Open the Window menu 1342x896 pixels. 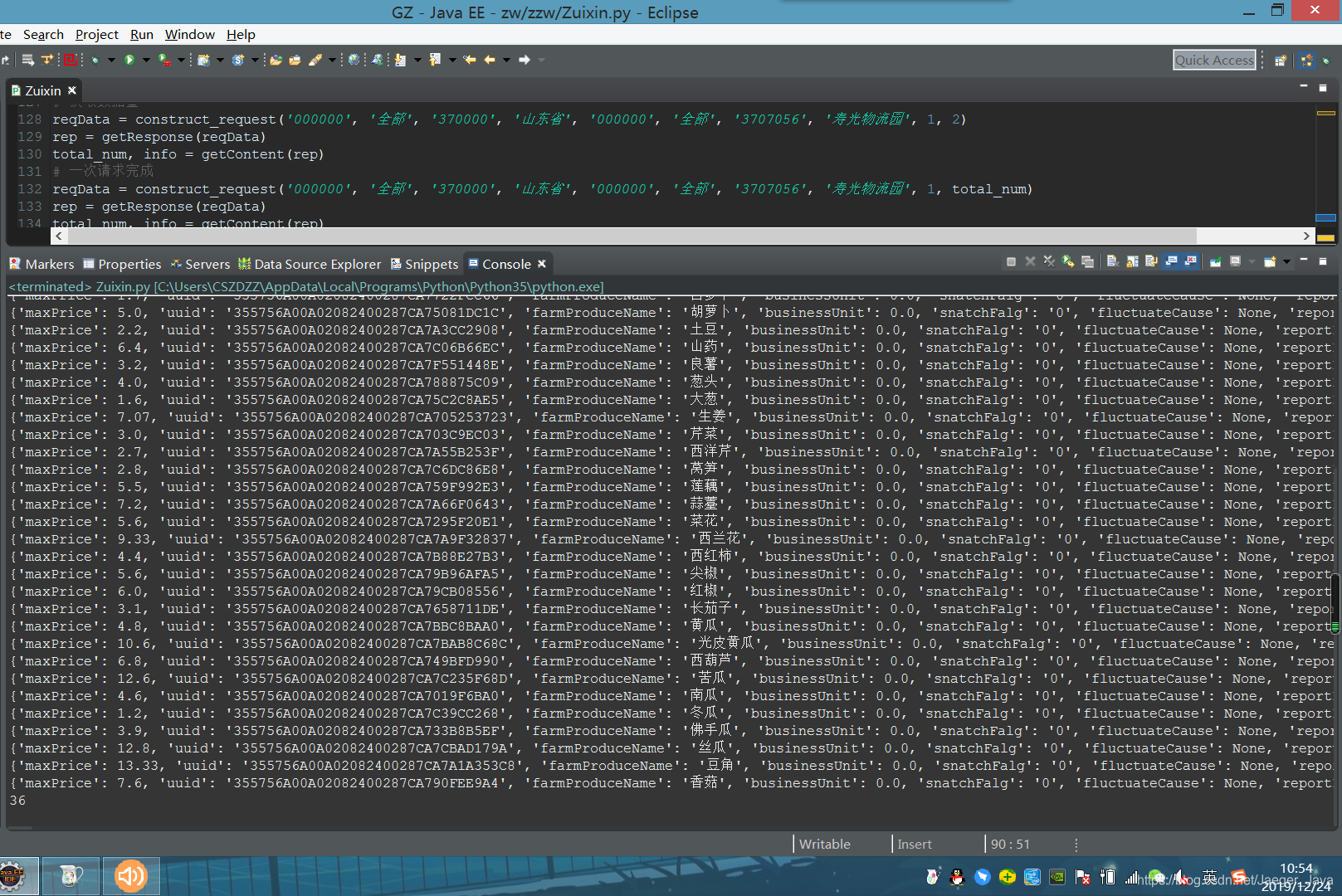[x=190, y=34]
